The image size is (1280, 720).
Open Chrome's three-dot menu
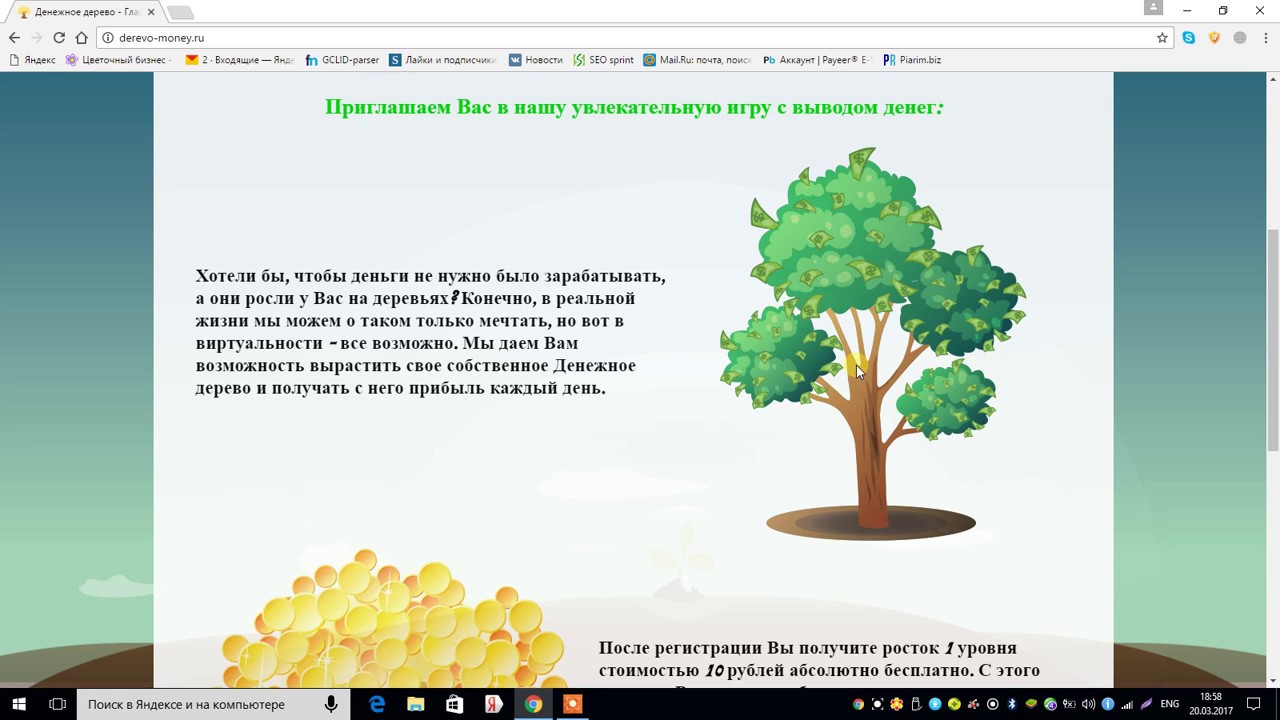pyautogui.click(x=1264, y=38)
